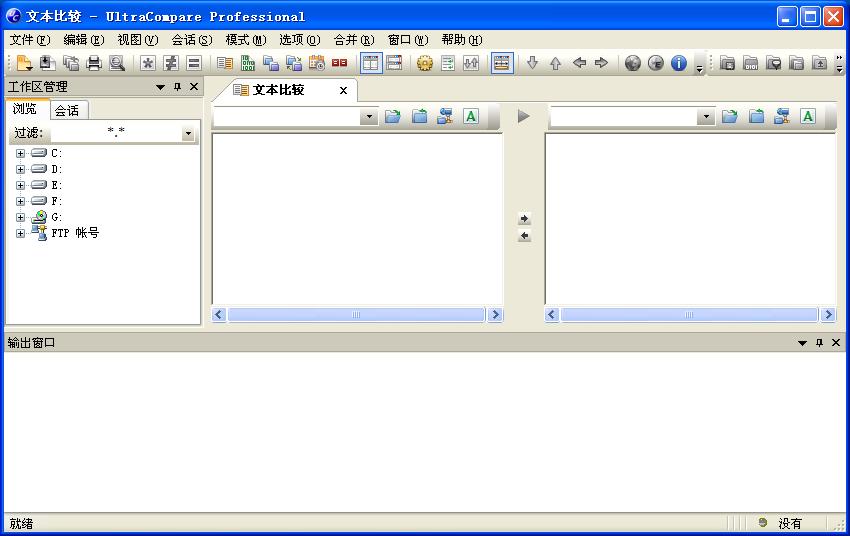This screenshot has width=850, height=536.
Task: Click the folder icon labeled 0101 in right toolbar
Action: tap(751, 63)
